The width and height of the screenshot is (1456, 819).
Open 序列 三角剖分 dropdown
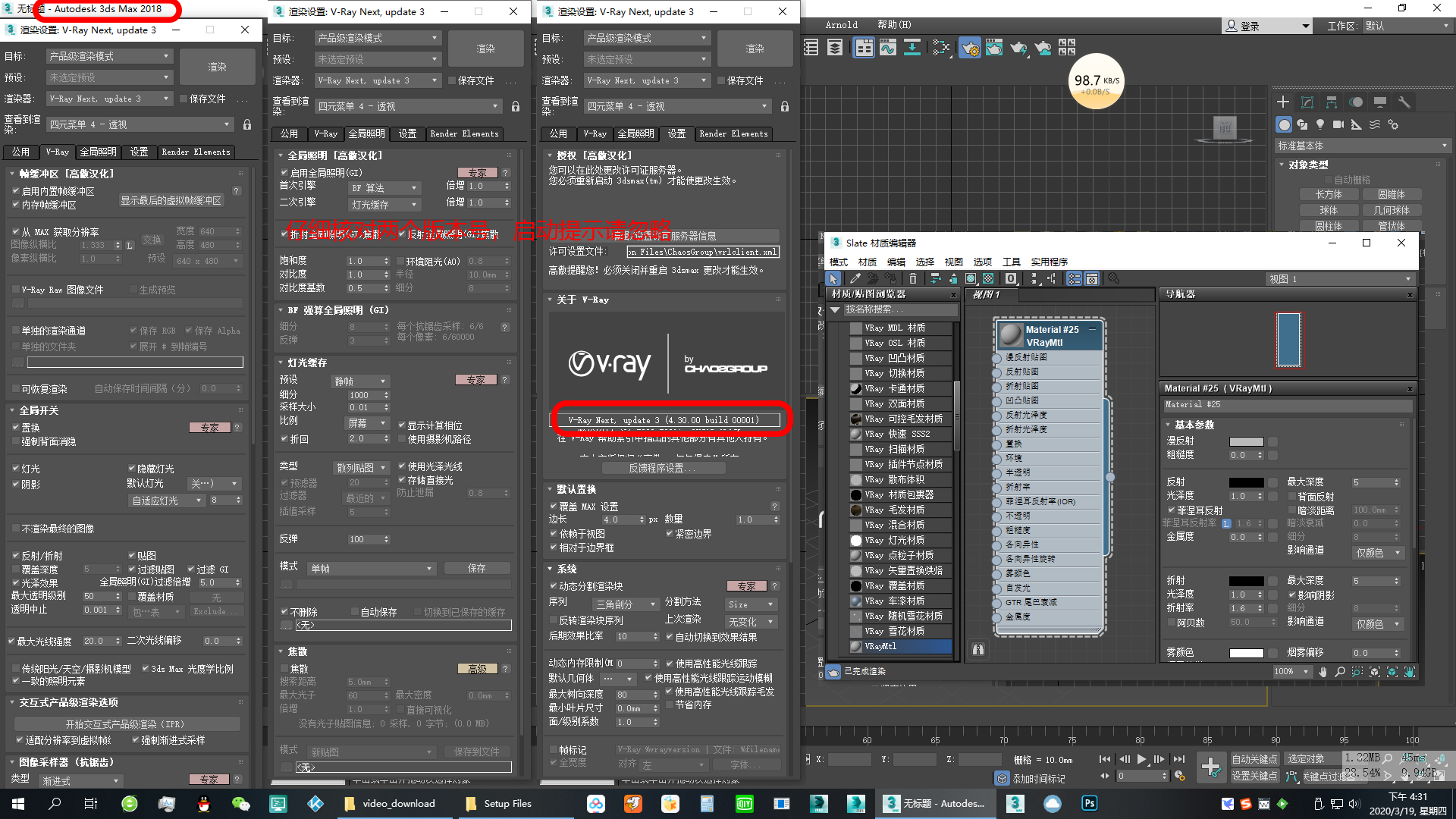pos(626,604)
